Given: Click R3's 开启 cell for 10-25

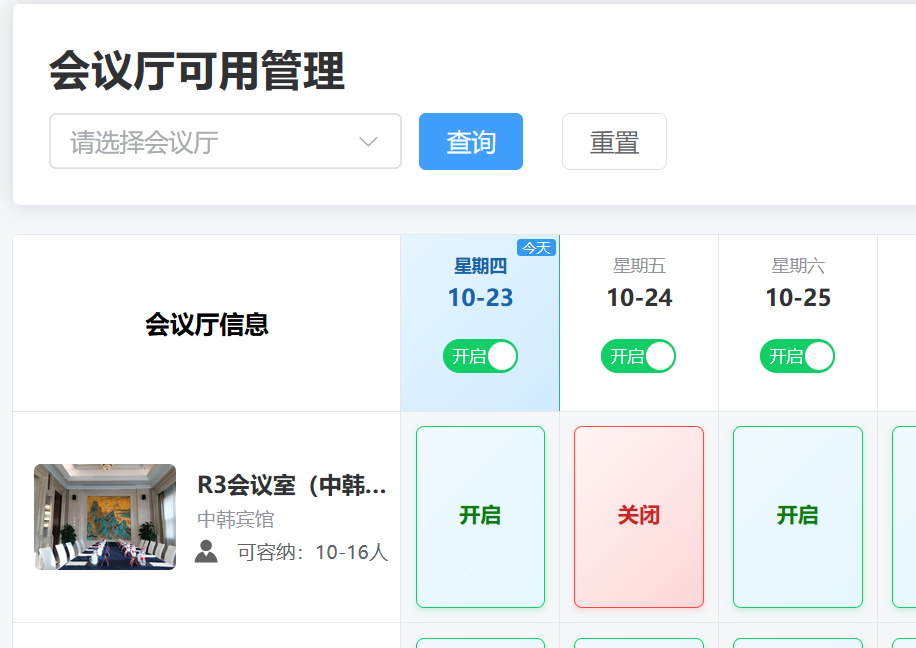Looking at the screenshot, I should click(797, 516).
